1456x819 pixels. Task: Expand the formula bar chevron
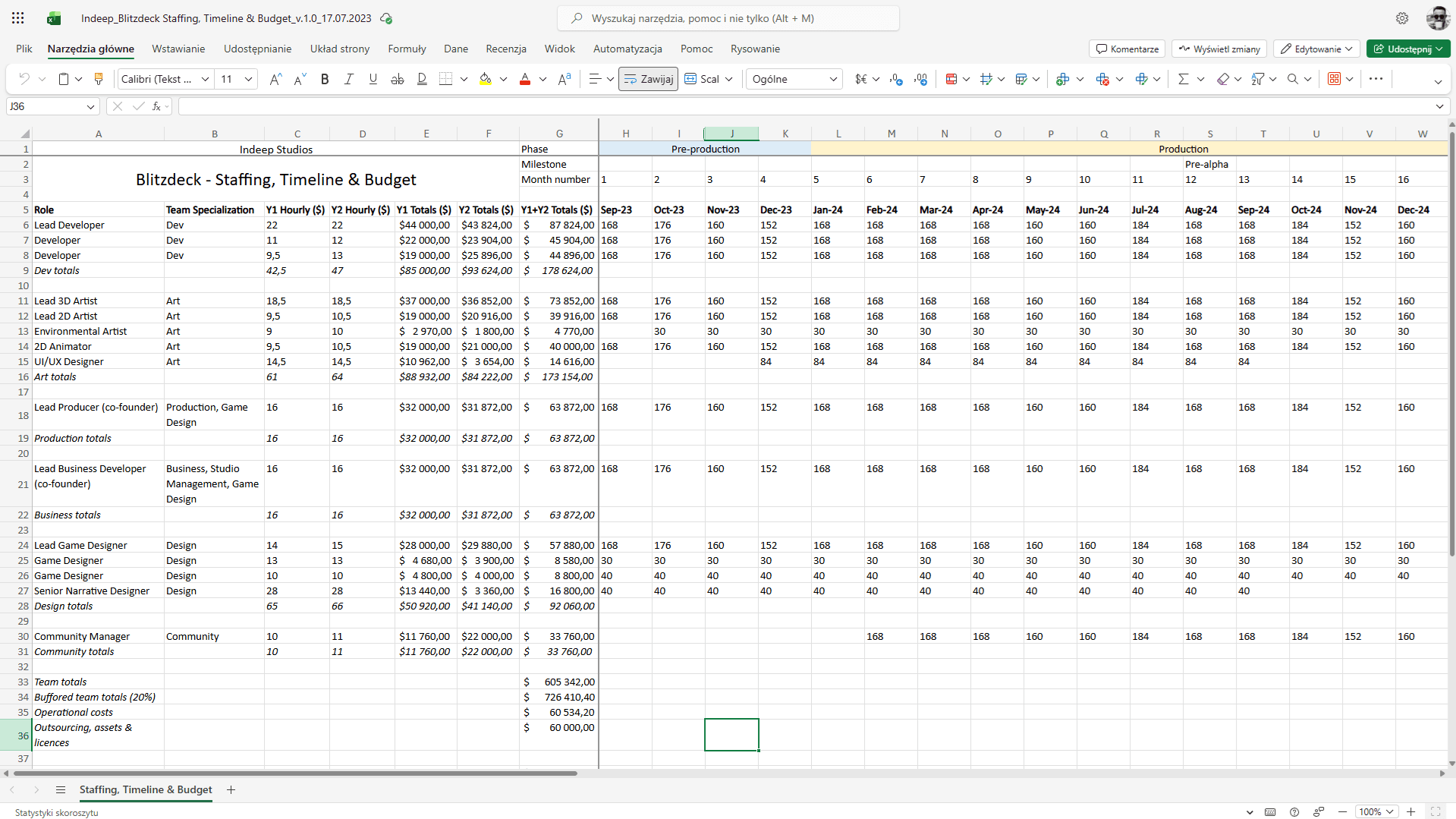tap(1439, 106)
